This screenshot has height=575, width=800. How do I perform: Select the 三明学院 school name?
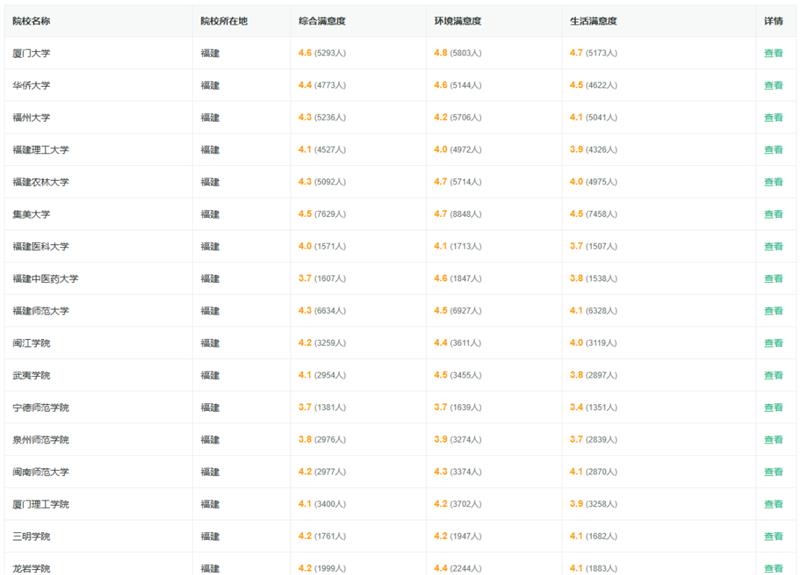click(31, 536)
